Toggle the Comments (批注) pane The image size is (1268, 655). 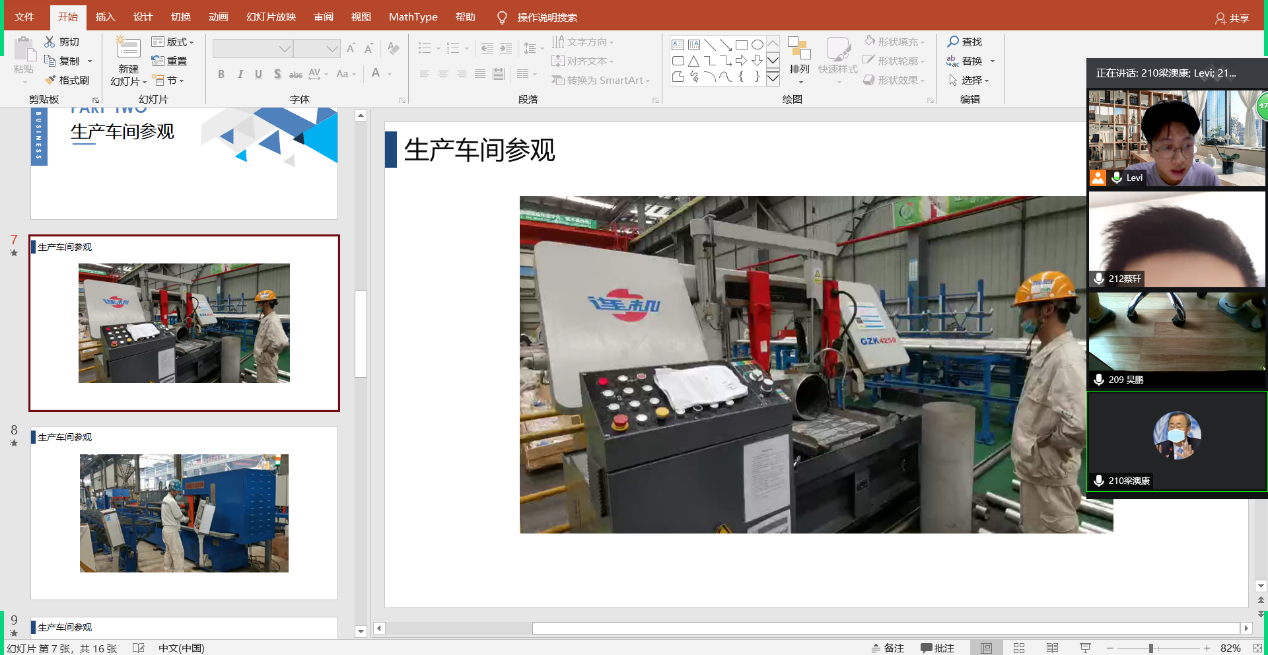(937, 648)
